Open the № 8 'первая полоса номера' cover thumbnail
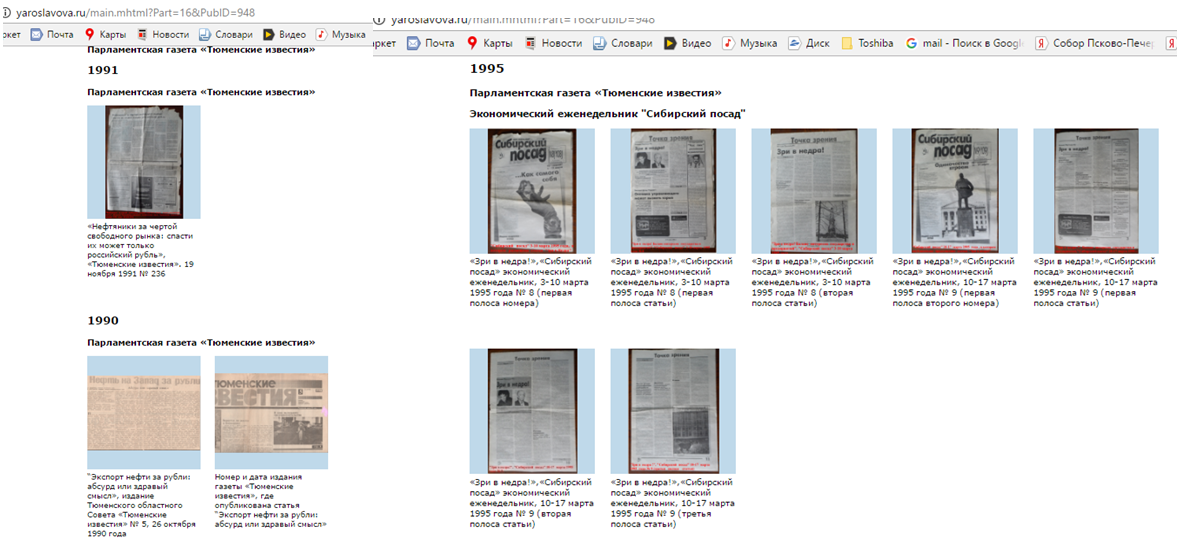1183x545 pixels. click(532, 191)
